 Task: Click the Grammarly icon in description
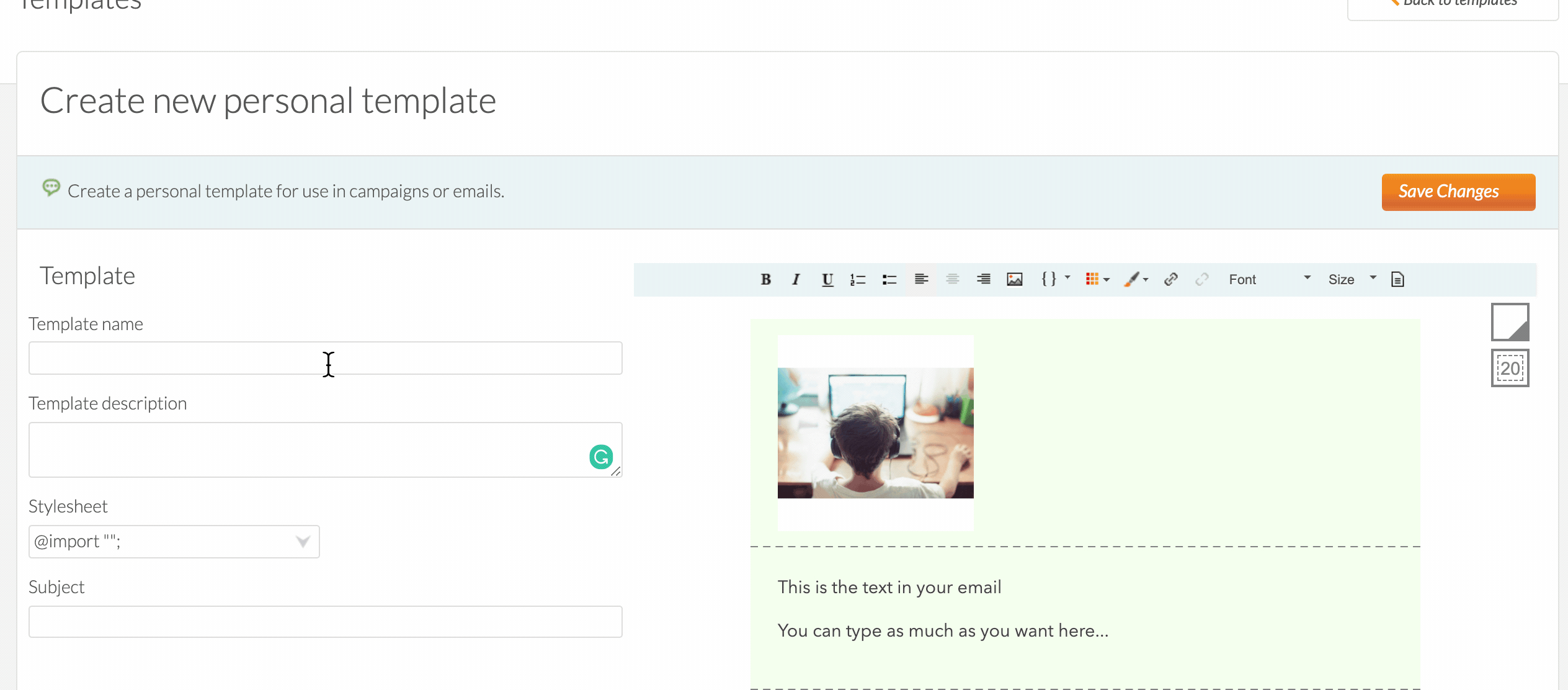tap(601, 457)
